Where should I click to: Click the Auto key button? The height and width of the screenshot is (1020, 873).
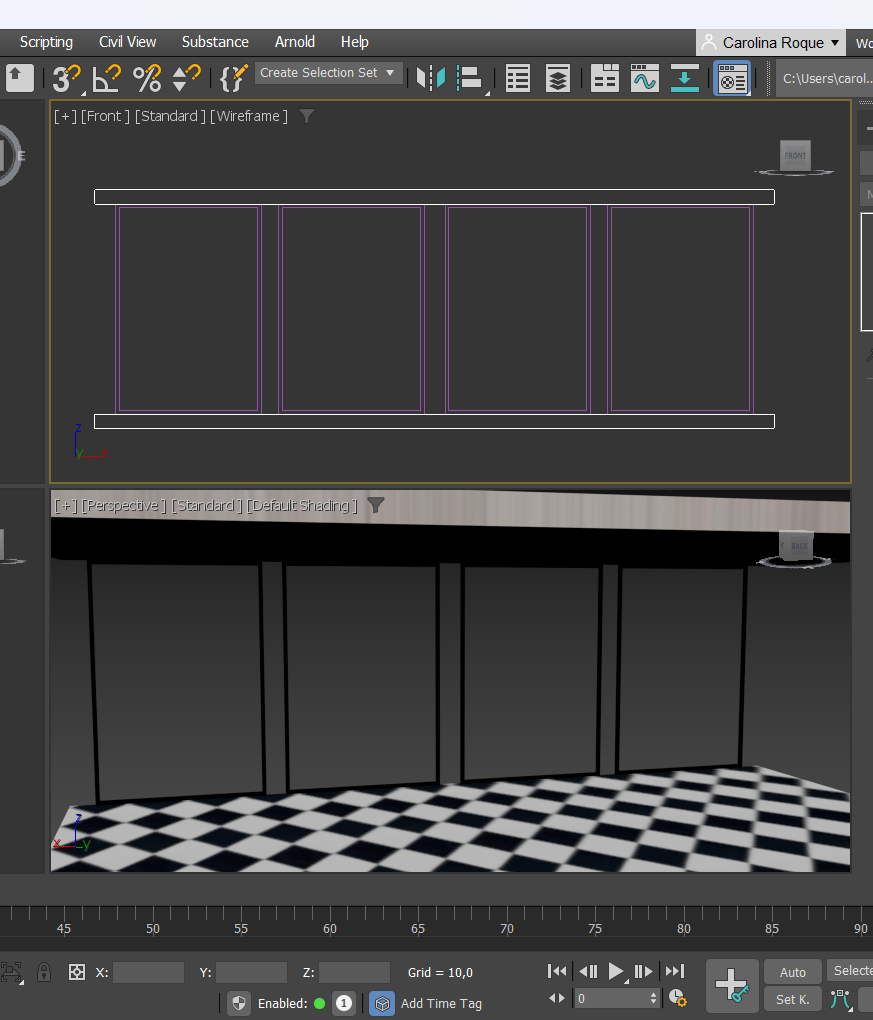[x=793, y=972]
